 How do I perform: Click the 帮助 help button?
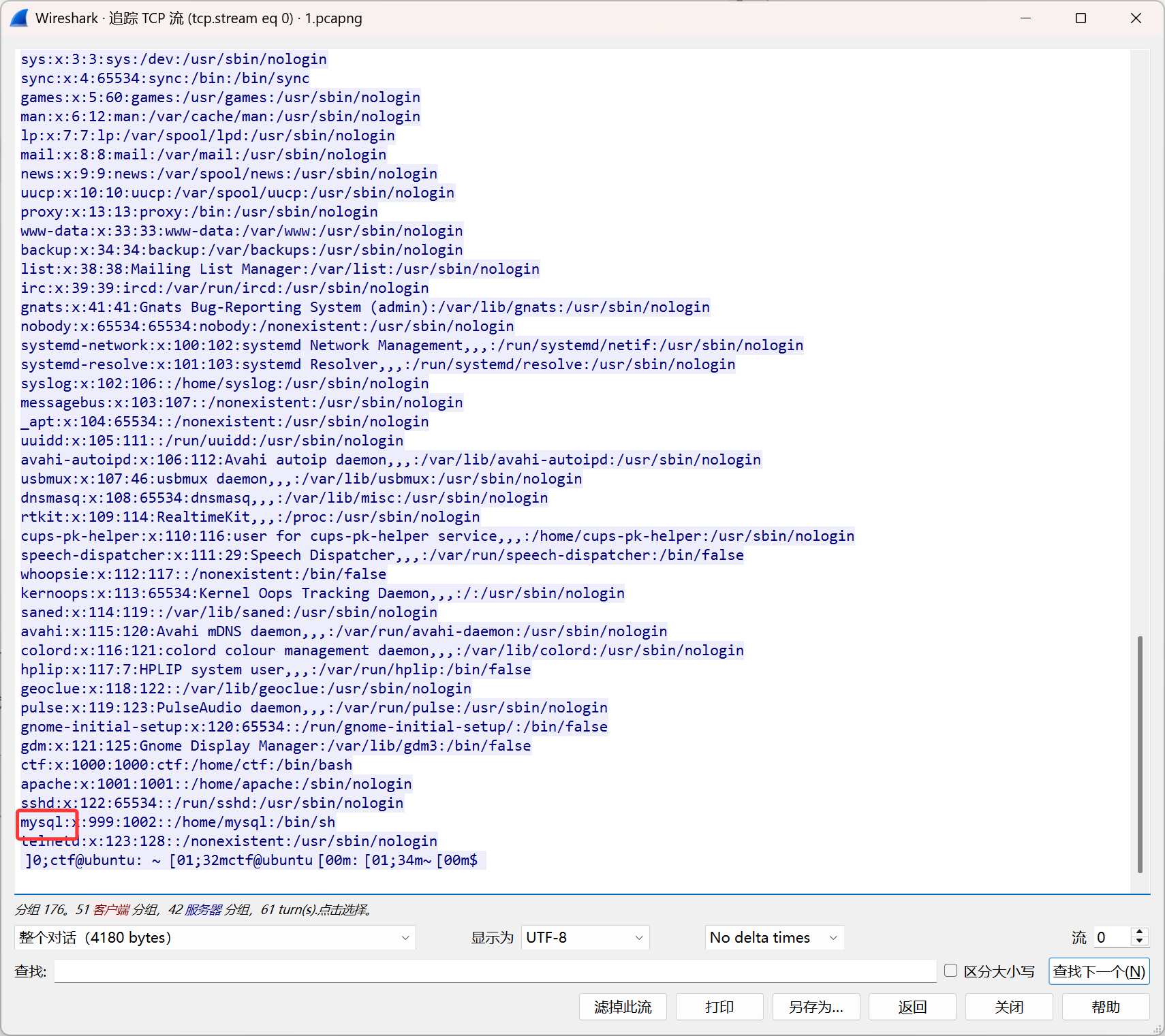(x=1106, y=1007)
